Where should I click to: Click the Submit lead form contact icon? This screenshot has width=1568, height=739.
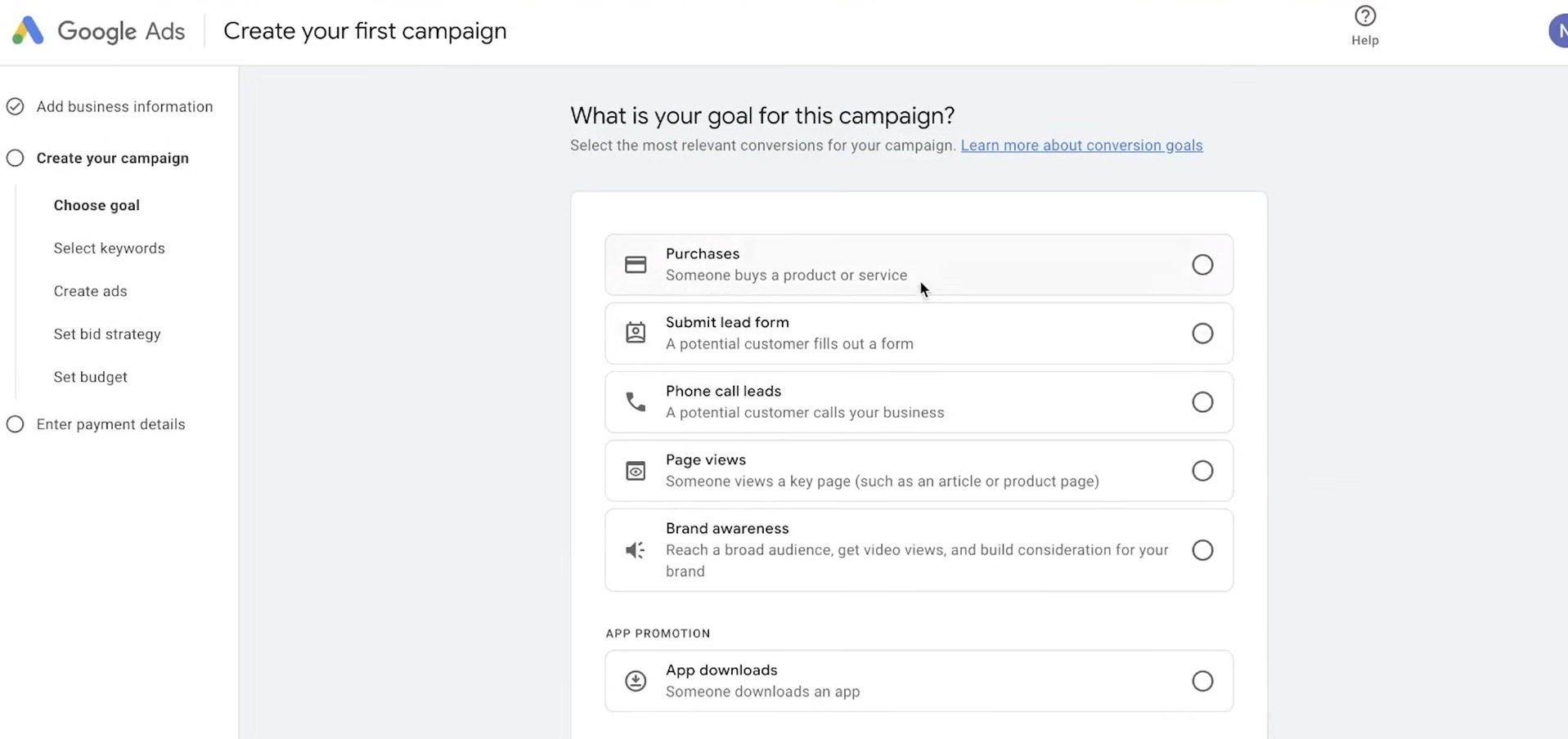tap(636, 333)
